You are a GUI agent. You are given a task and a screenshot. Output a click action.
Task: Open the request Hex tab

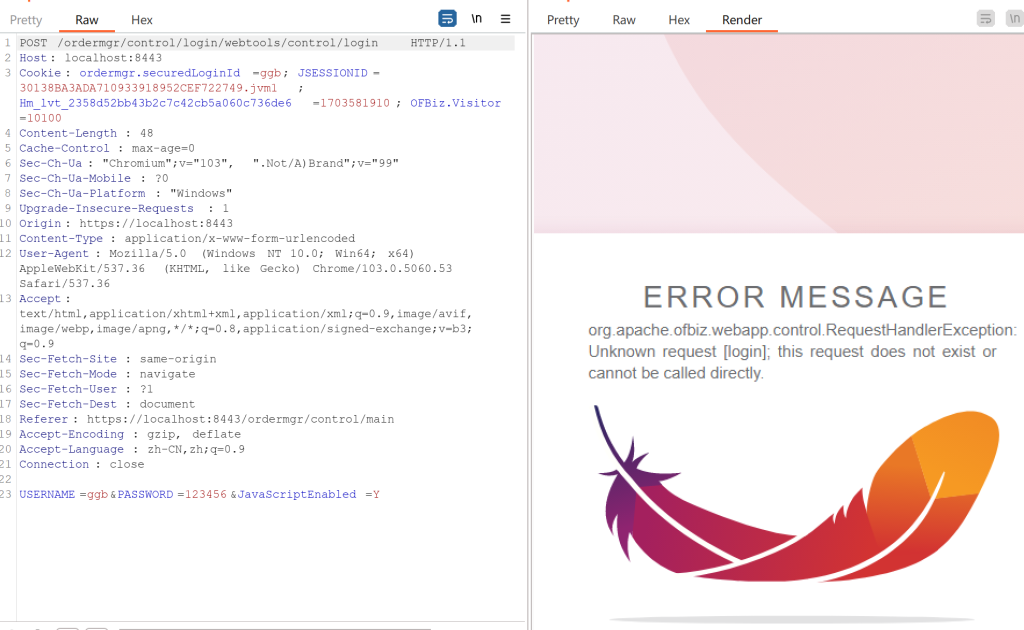pyautogui.click(x=142, y=20)
